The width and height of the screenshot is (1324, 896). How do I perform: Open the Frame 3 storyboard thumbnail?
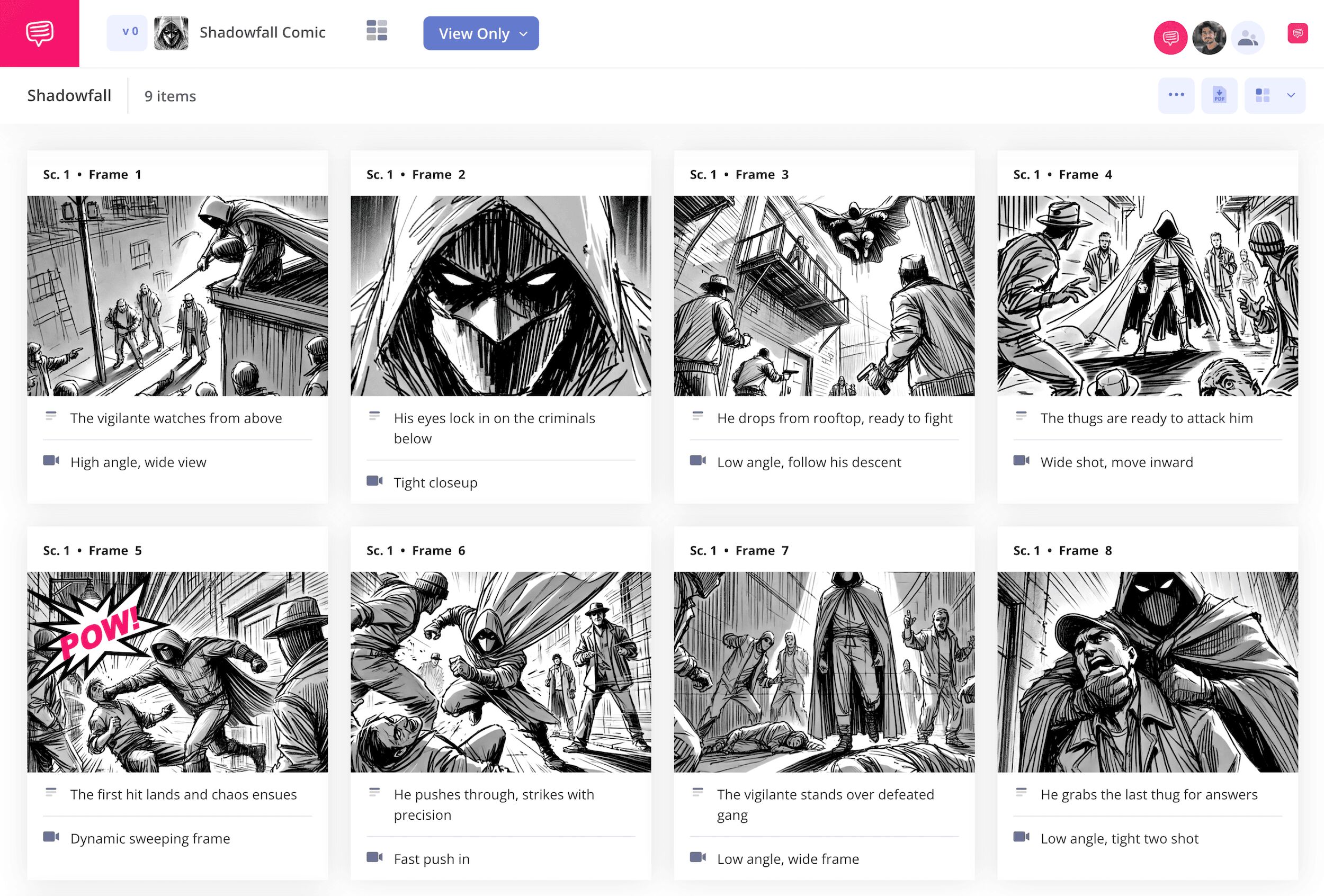[x=822, y=296]
